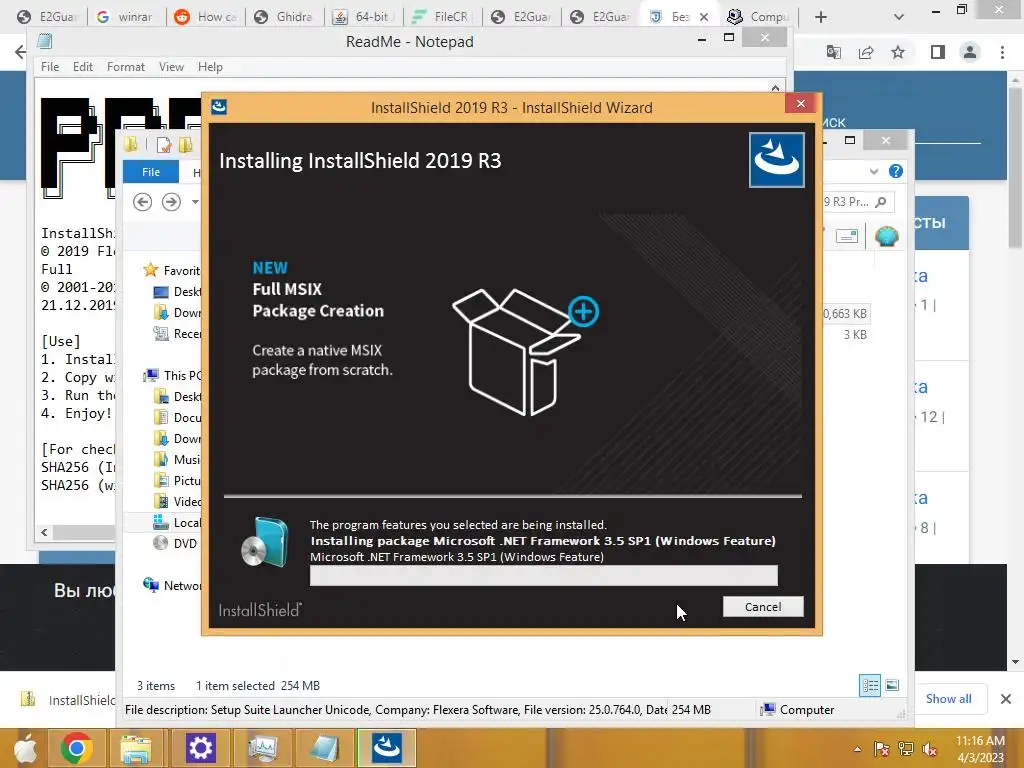Image resolution: width=1024 pixels, height=768 pixels.
Task: Open the File menu in Notepad
Action: [50, 67]
